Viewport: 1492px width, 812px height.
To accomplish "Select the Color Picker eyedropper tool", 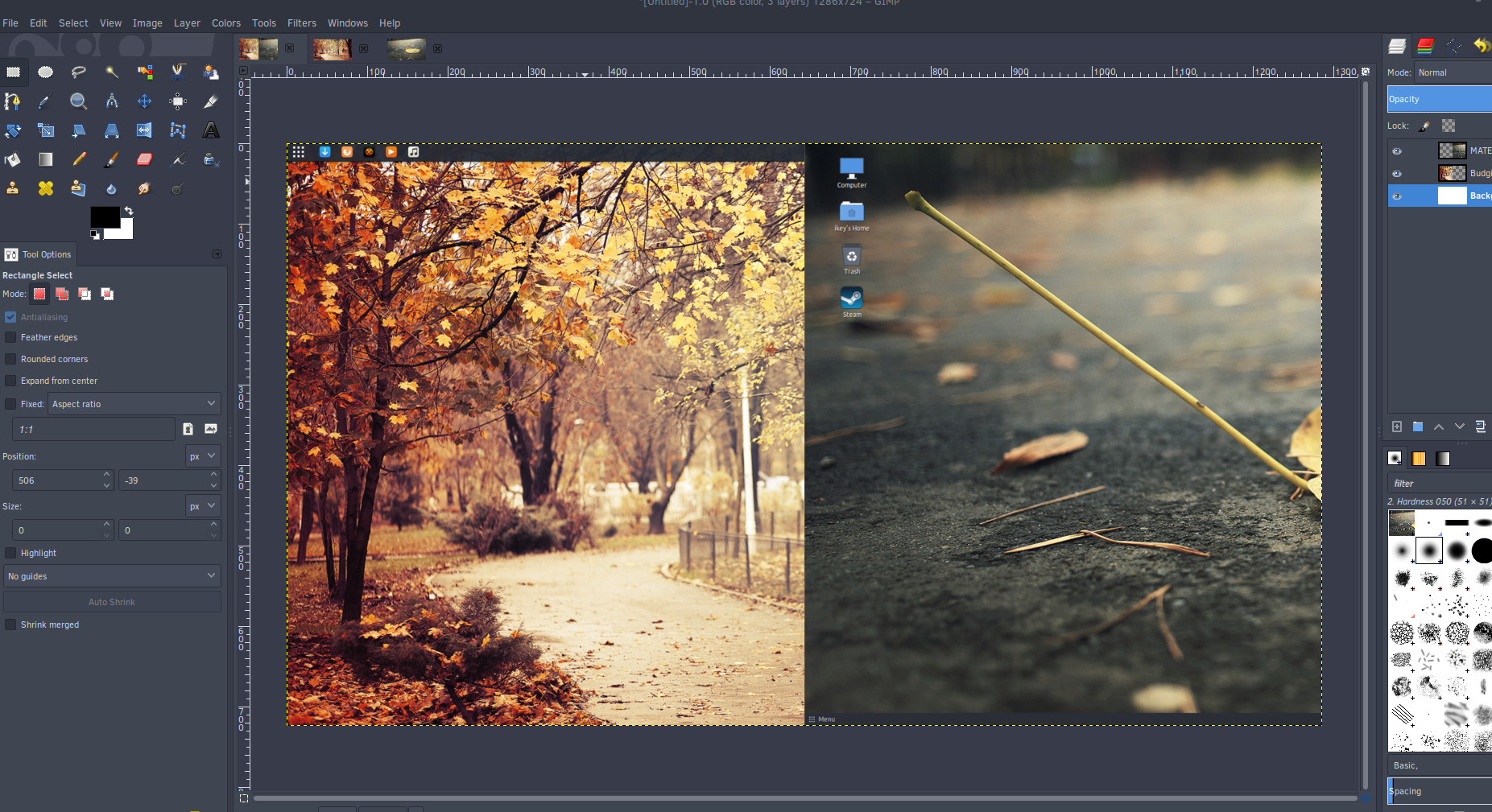I will [46, 101].
